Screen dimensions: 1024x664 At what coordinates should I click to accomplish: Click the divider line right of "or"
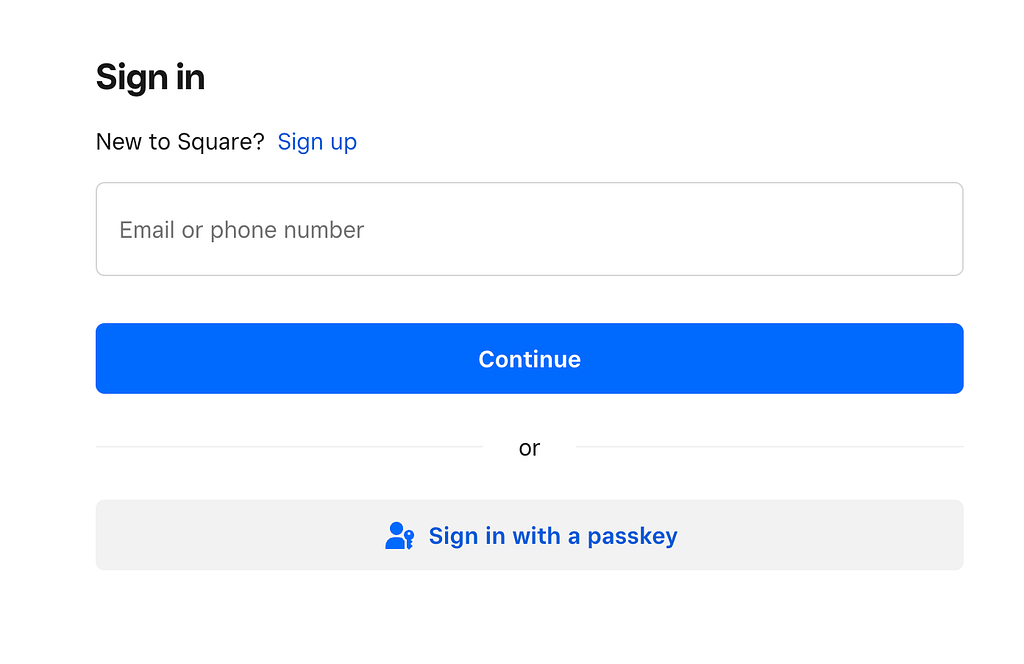[x=770, y=447]
